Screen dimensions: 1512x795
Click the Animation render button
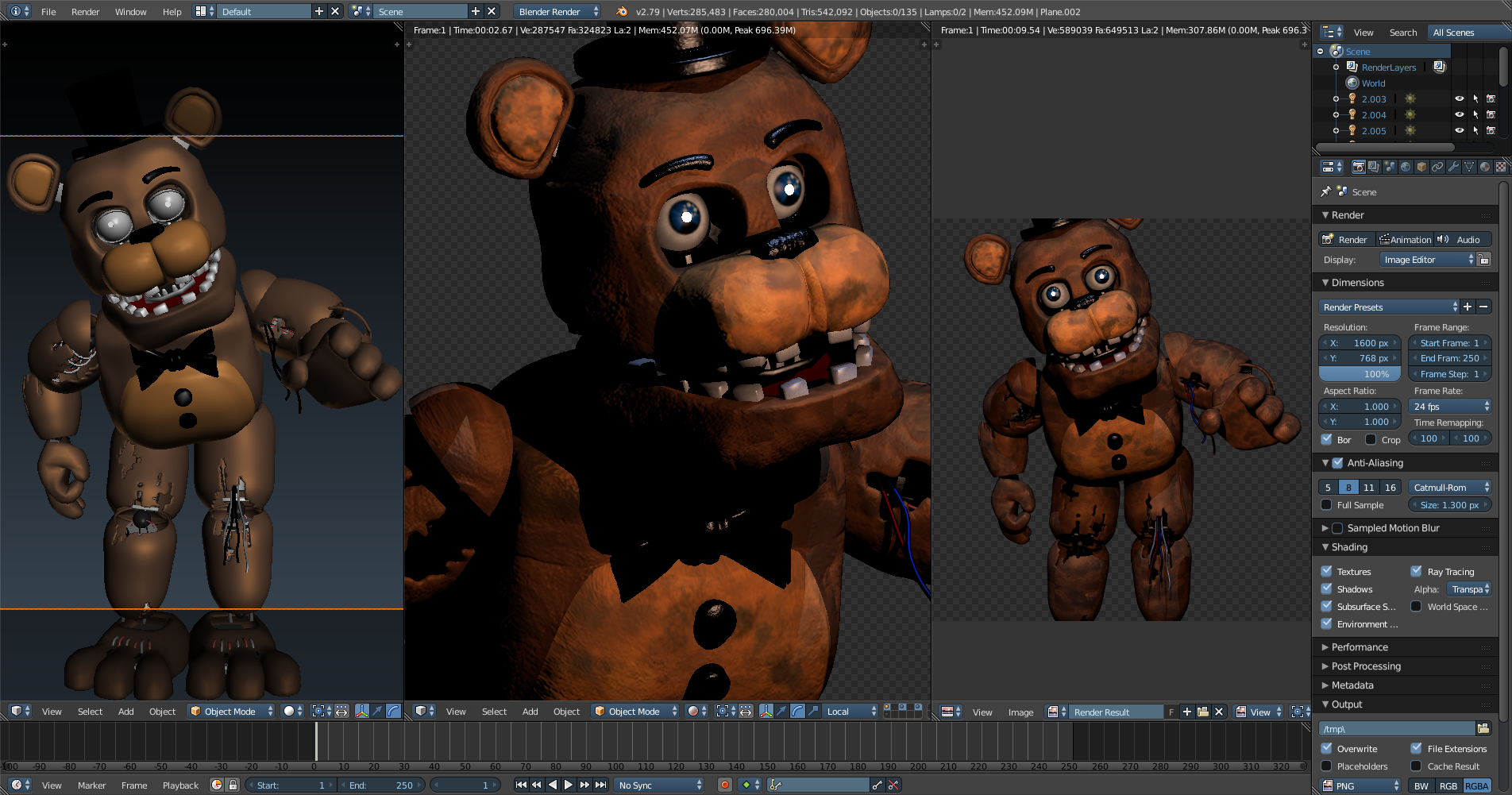click(1405, 239)
